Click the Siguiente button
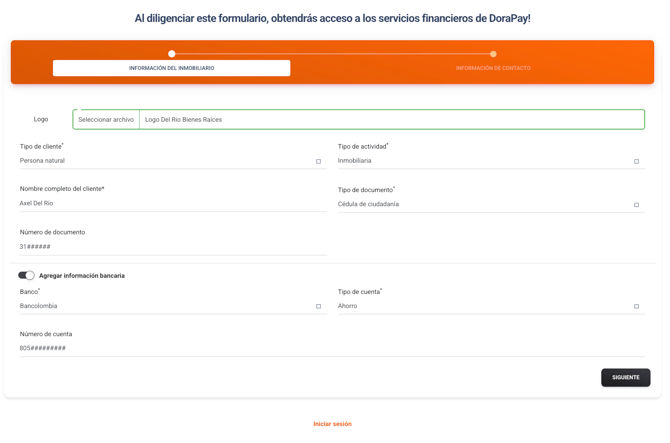 pyautogui.click(x=625, y=377)
